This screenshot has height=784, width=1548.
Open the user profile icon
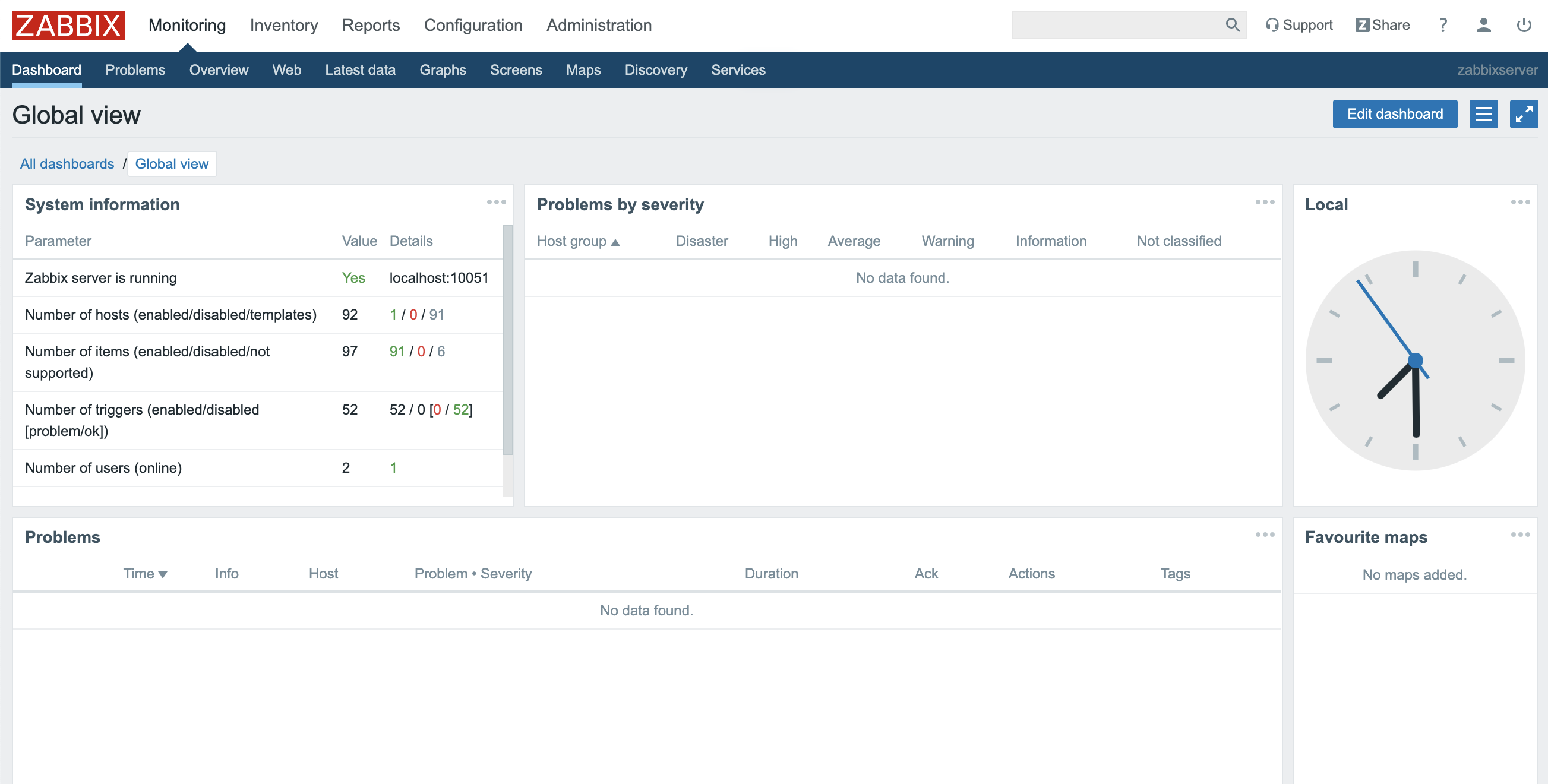[x=1483, y=25]
